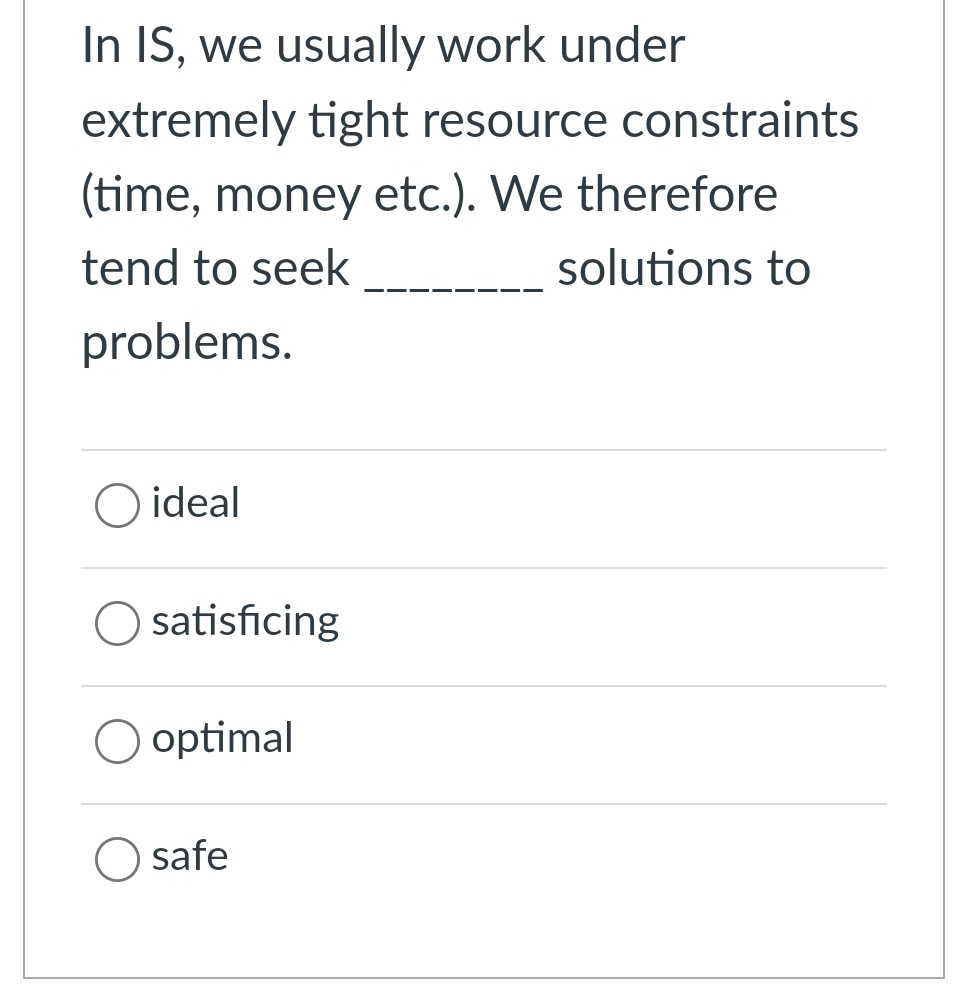Click the word problems in the question
This screenshot has width=956, height=992.
coord(186,342)
